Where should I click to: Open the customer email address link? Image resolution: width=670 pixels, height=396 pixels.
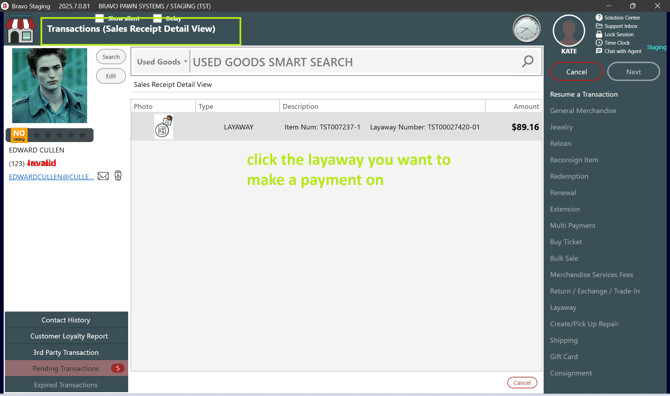pyautogui.click(x=51, y=177)
